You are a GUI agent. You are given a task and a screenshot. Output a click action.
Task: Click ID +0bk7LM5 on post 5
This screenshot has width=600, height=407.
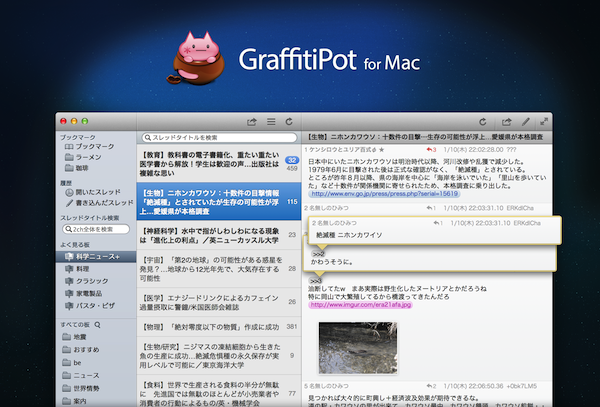pos(522,386)
